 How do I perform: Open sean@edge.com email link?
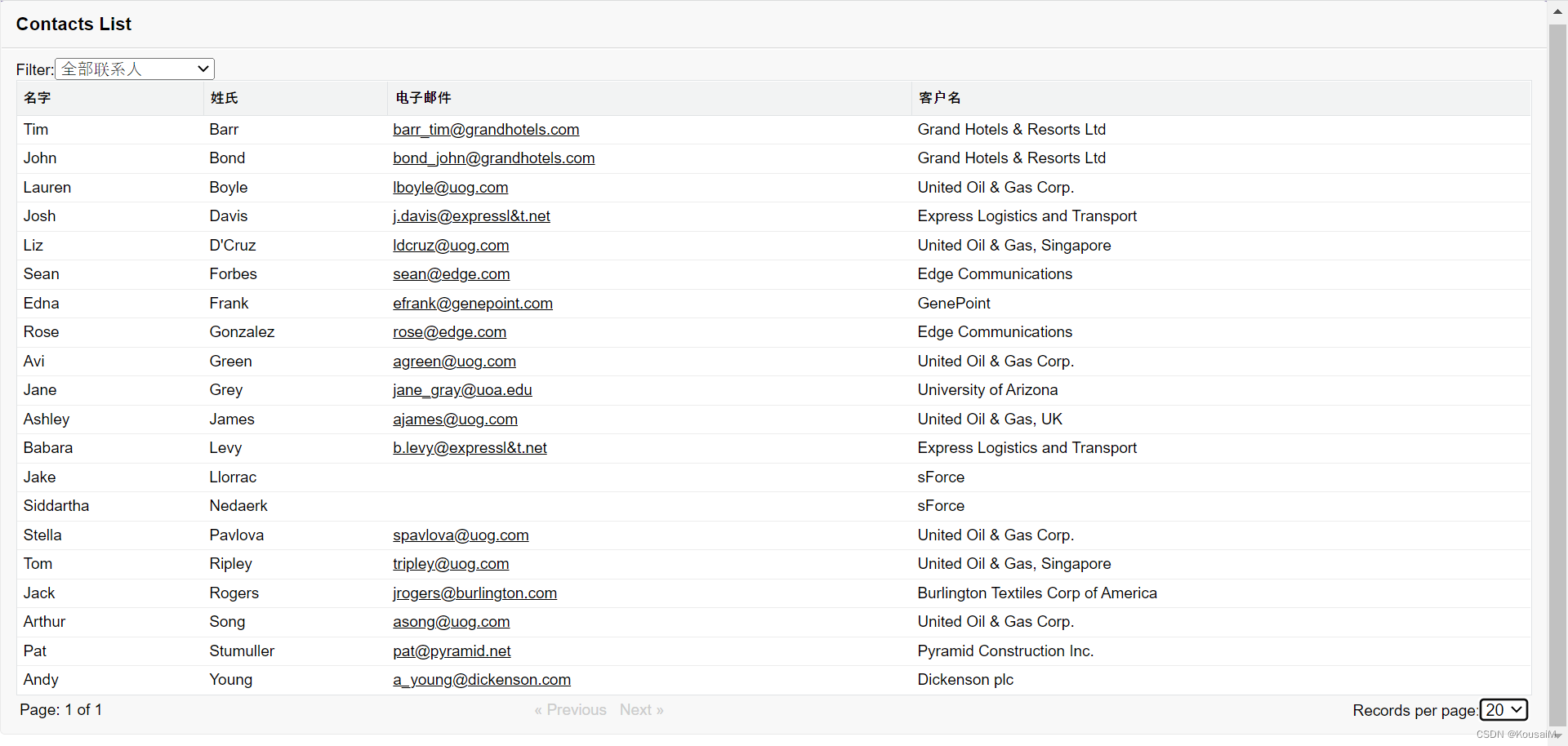451,274
